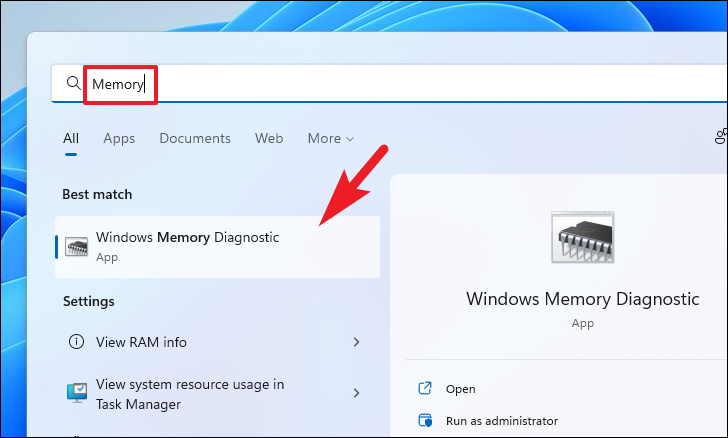Switch to the Web tab

pyautogui.click(x=269, y=138)
